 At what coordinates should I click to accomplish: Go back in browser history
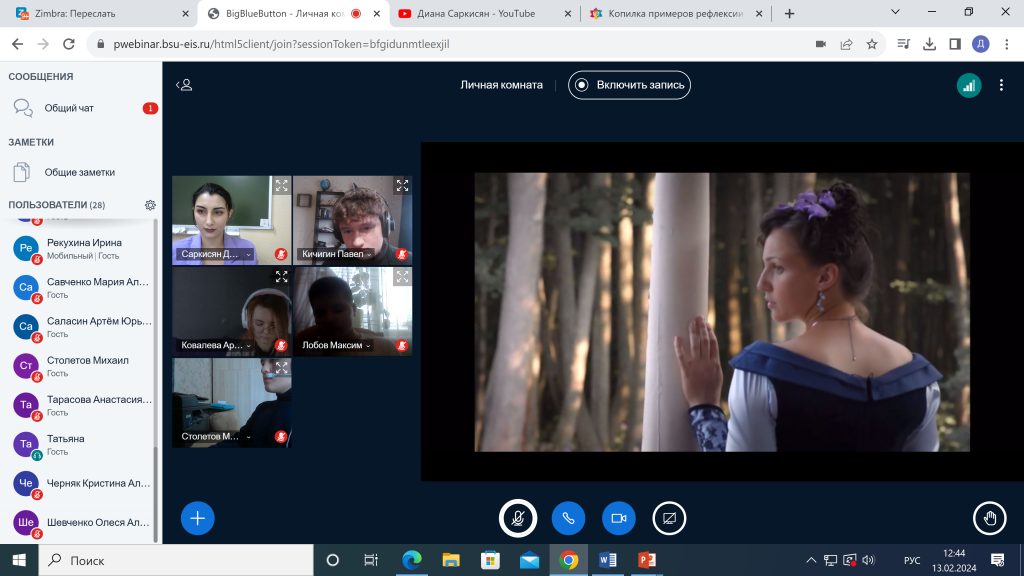coord(18,44)
